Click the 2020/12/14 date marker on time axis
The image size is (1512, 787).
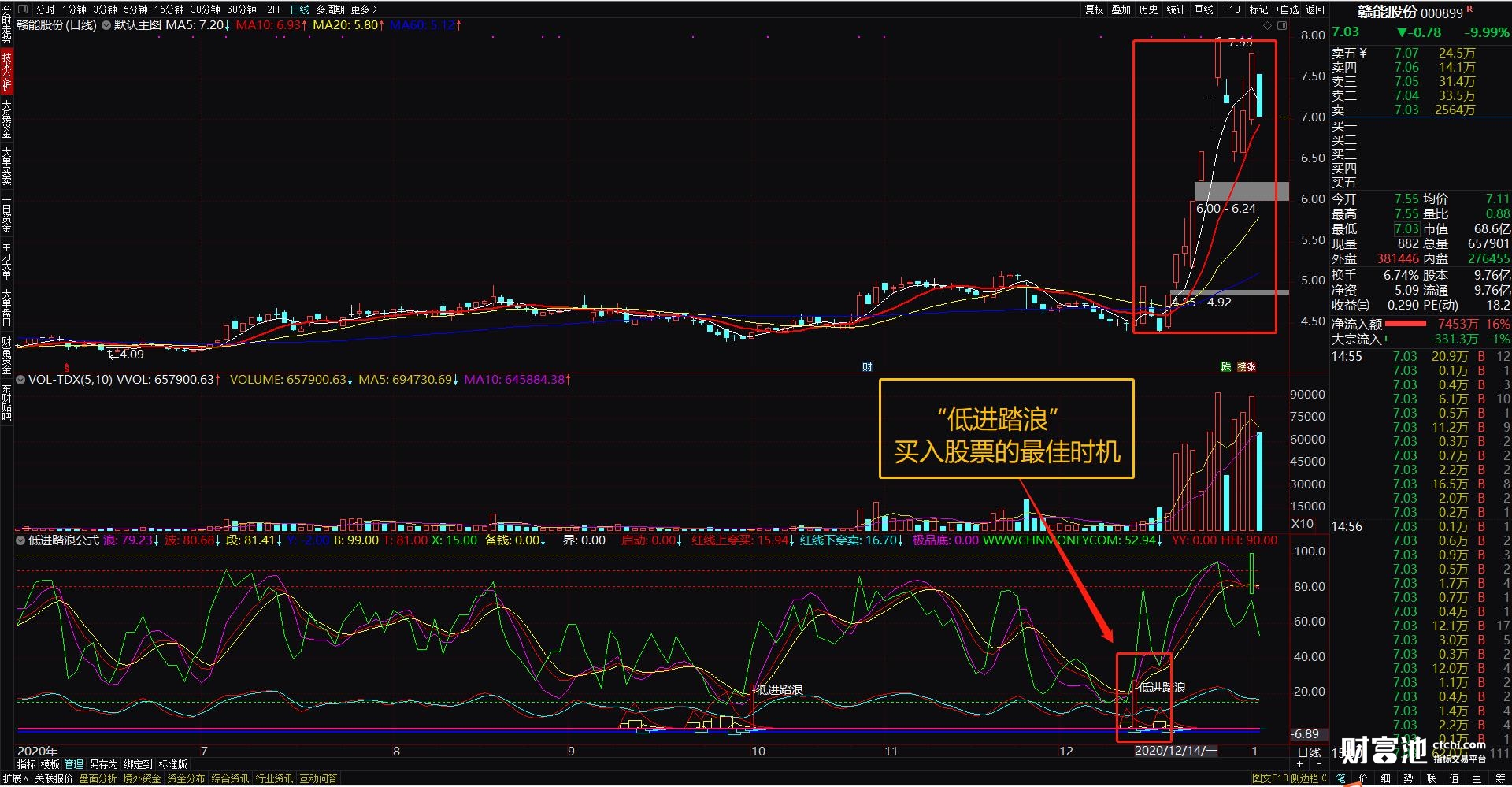point(1176,752)
